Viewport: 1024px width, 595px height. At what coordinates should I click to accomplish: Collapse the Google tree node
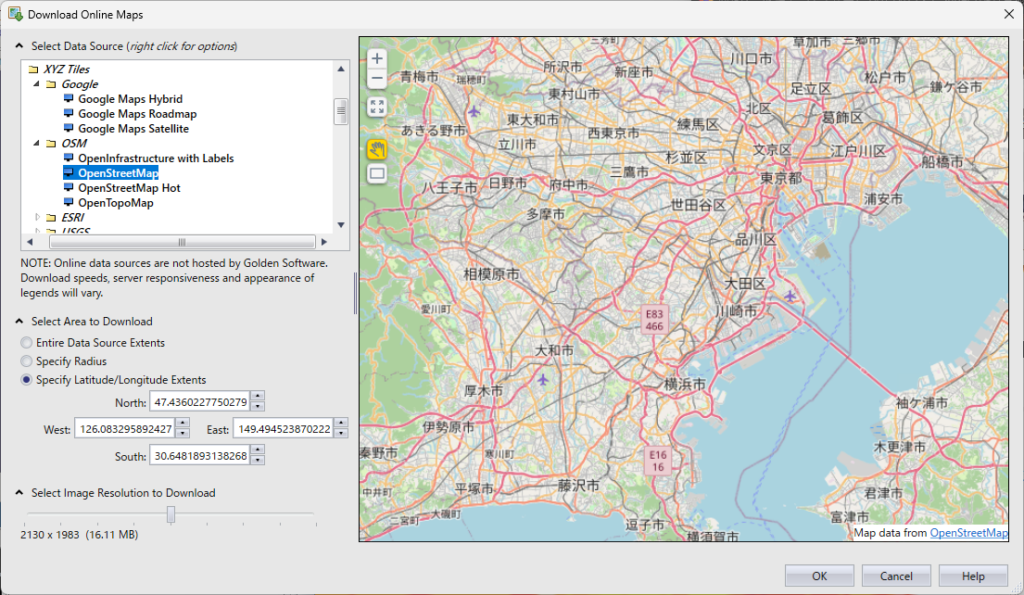pos(37,84)
